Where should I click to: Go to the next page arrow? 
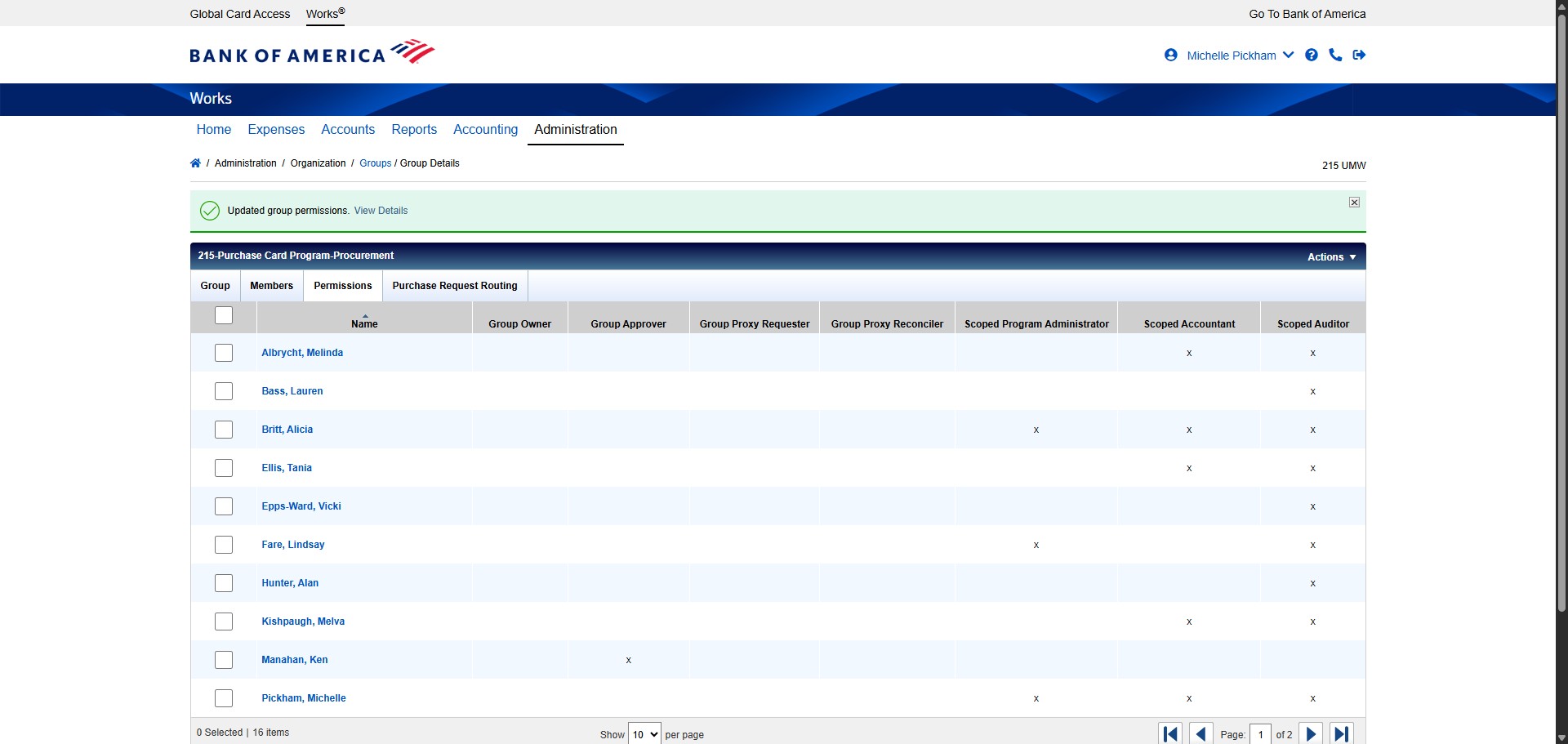pyautogui.click(x=1311, y=733)
